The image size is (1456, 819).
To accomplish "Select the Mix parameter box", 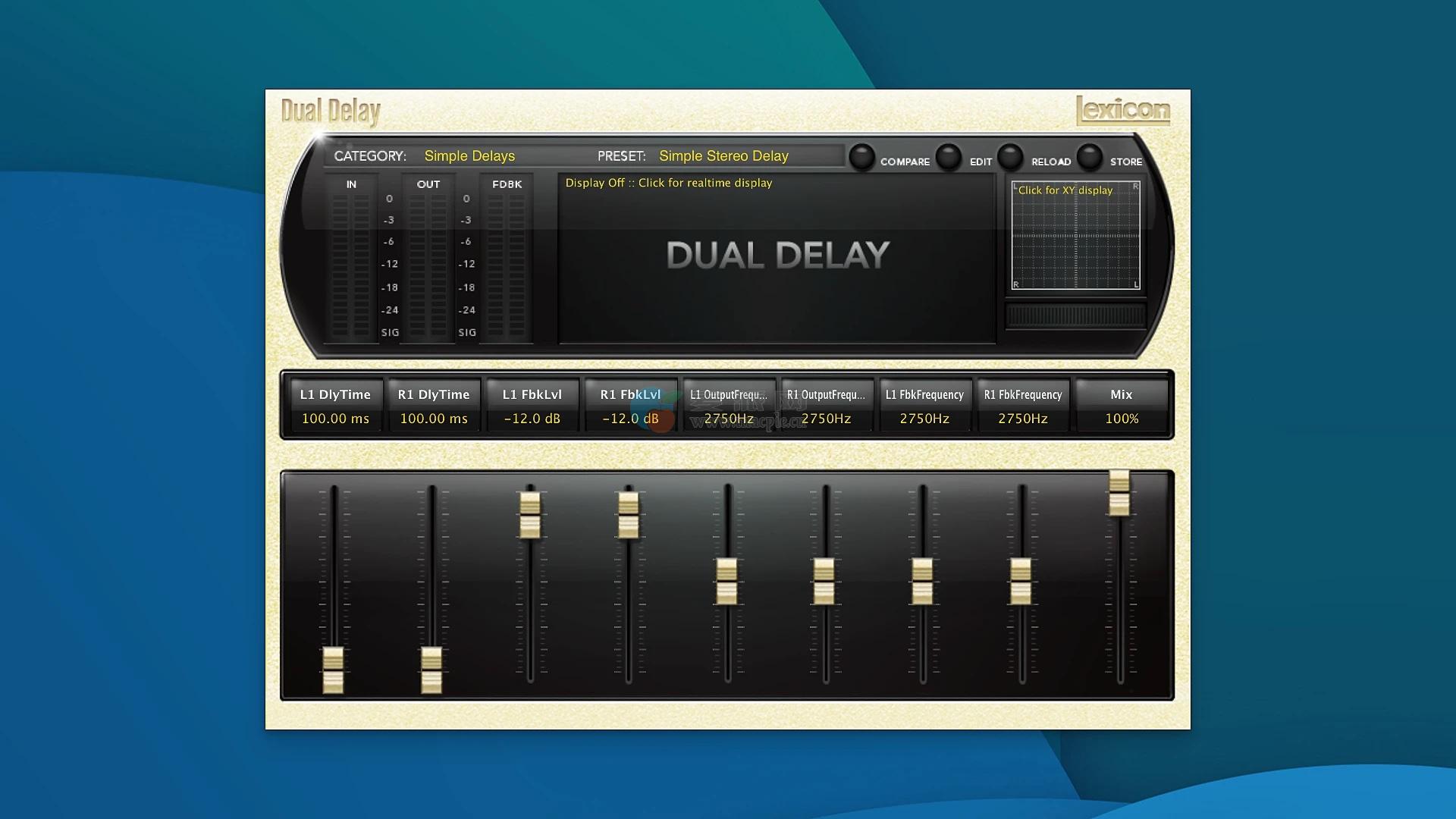I will click(1121, 406).
